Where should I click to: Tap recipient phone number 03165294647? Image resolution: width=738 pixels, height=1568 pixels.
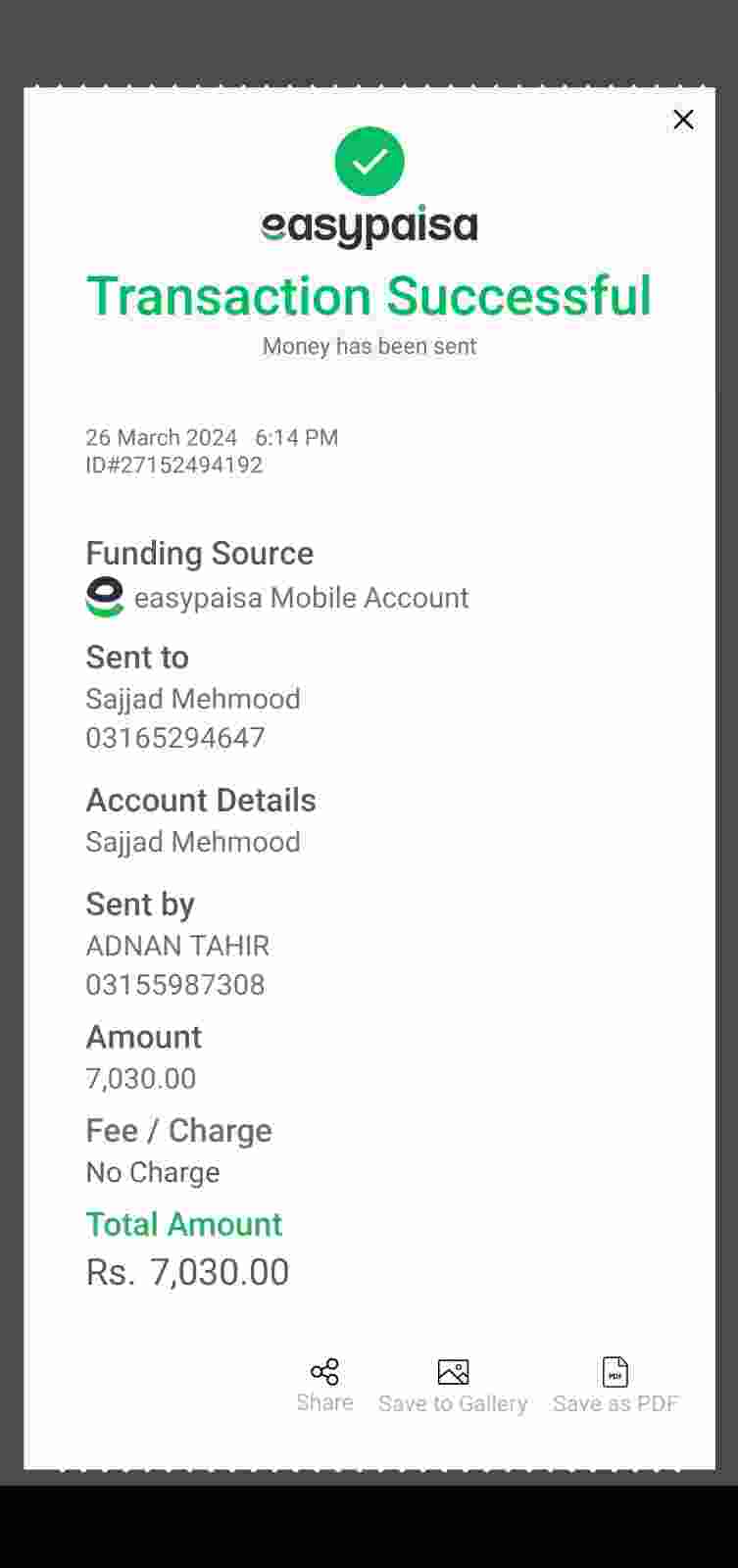pyautogui.click(x=175, y=737)
